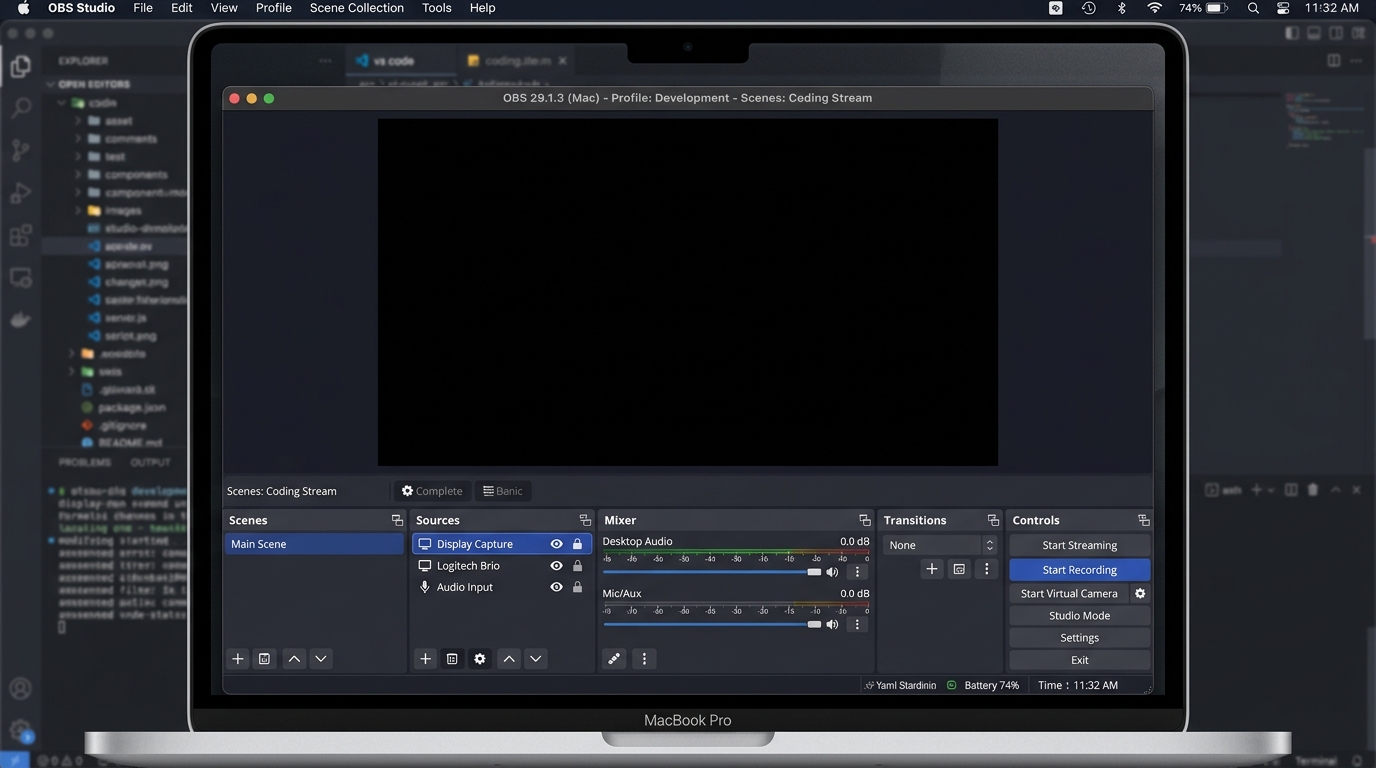Mute the Desktop Audio speaker icon
The image size is (1376, 768).
832,572
